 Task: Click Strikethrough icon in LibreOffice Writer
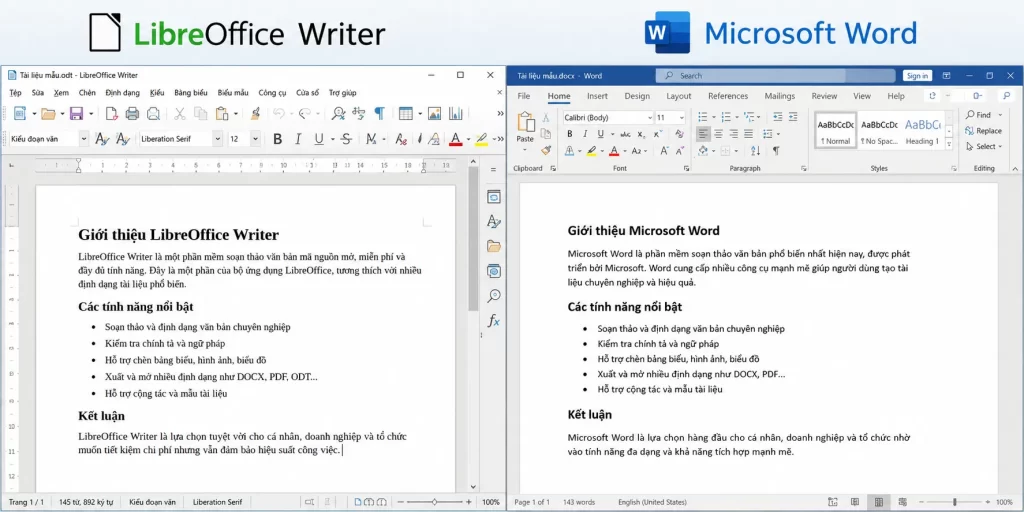coord(347,138)
